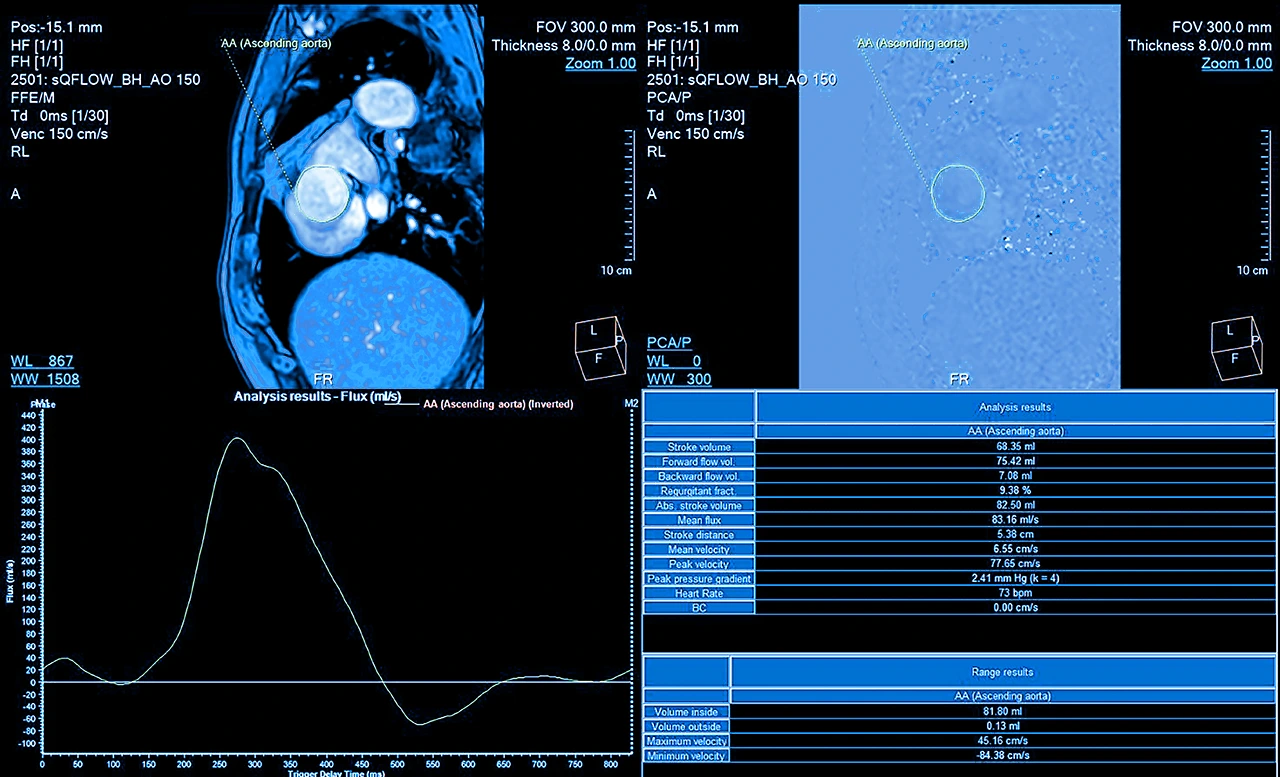
Task: Open the WW 300 window width control
Action: (680, 379)
